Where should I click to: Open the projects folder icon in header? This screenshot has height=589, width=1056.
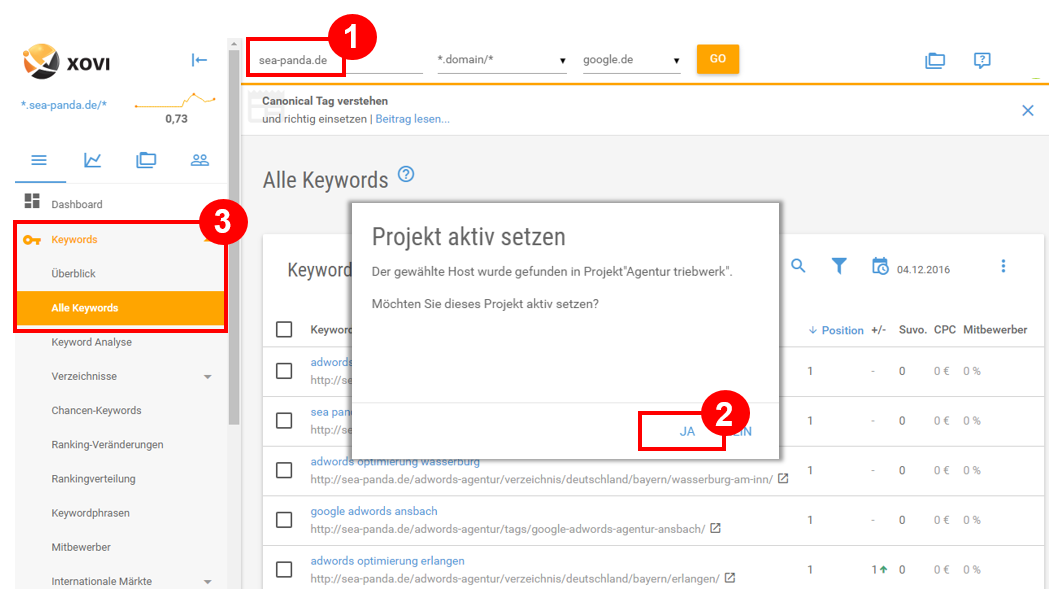click(935, 61)
